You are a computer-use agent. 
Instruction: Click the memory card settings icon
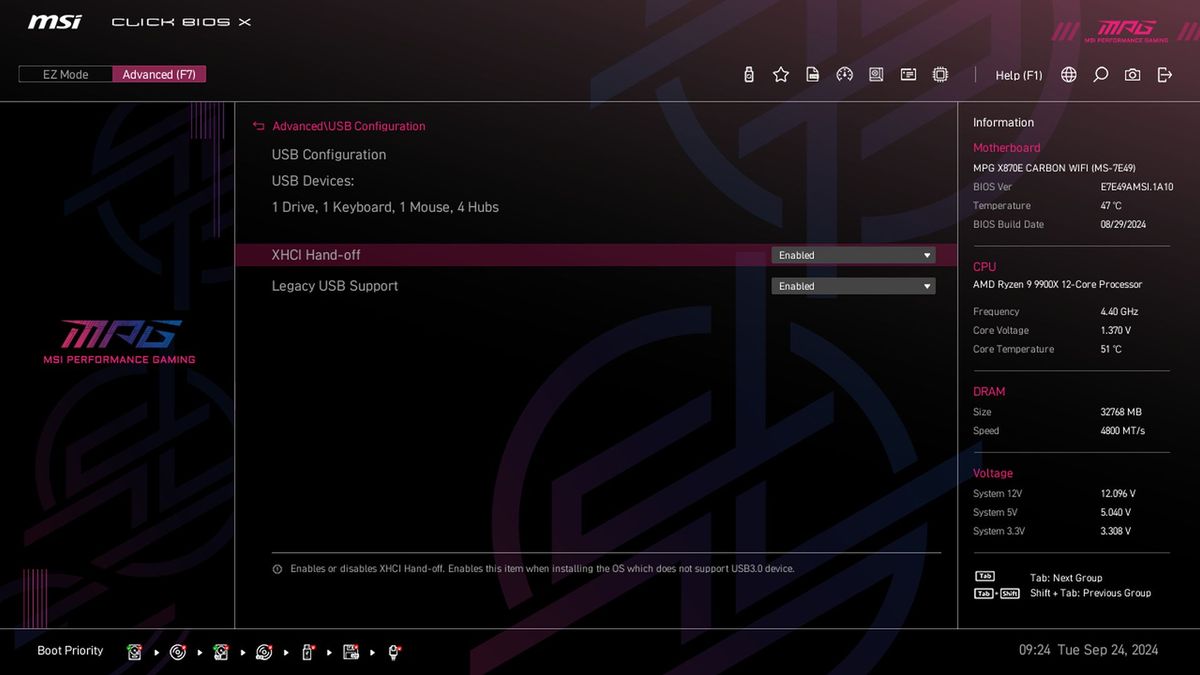point(908,75)
